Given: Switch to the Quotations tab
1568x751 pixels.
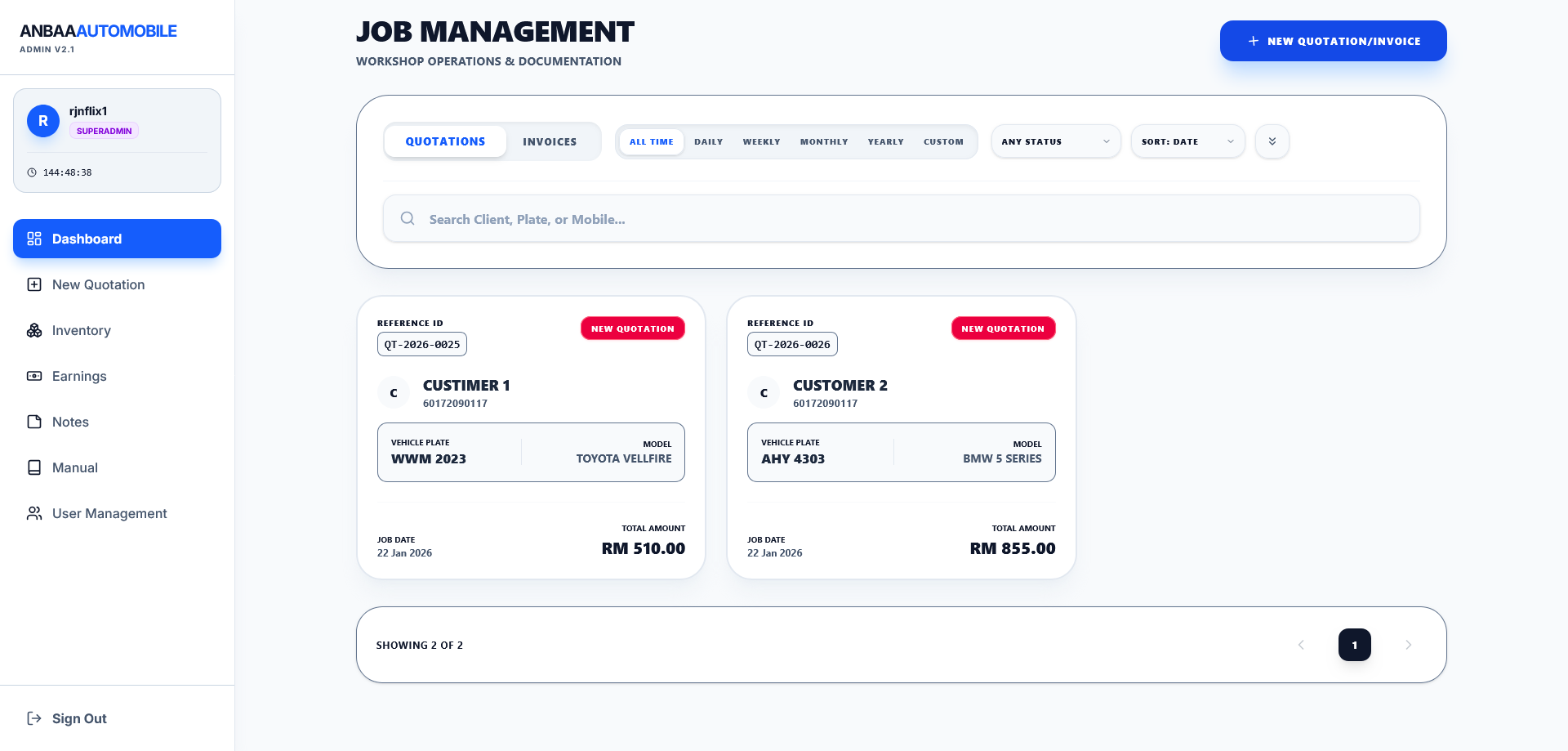Looking at the screenshot, I should click(x=445, y=141).
